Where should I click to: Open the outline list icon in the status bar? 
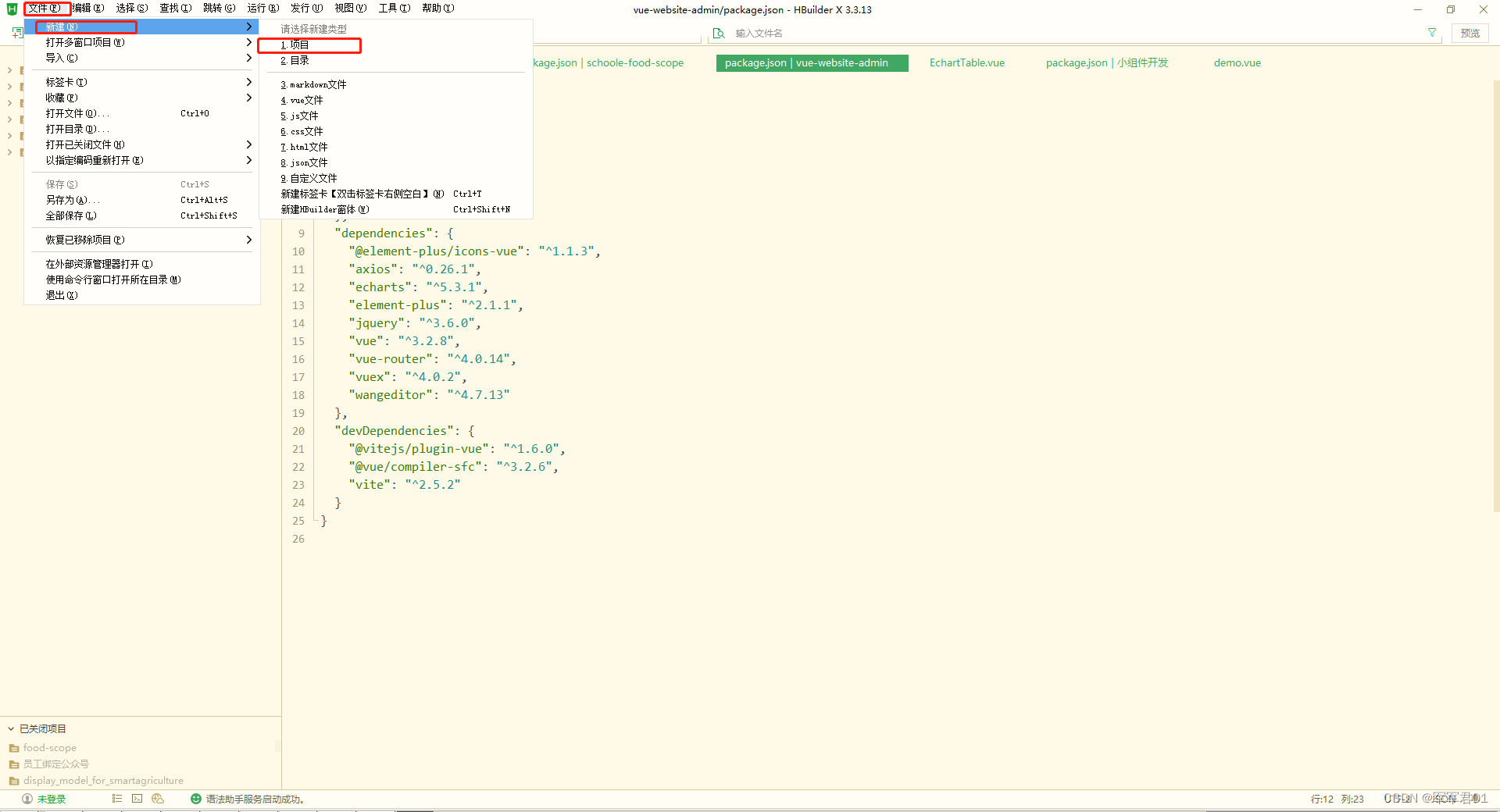coord(117,799)
